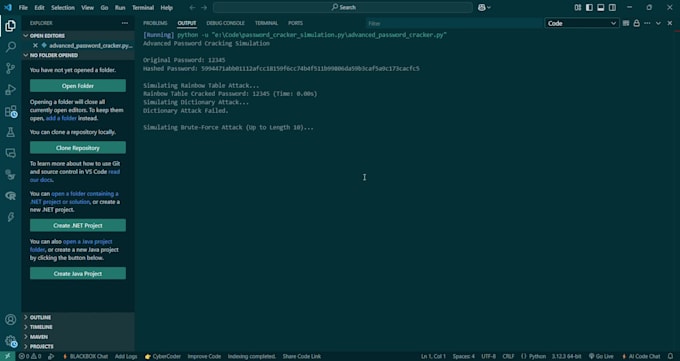Clear the output panel icon
Screen dimensions: 680x361
click(626, 23)
